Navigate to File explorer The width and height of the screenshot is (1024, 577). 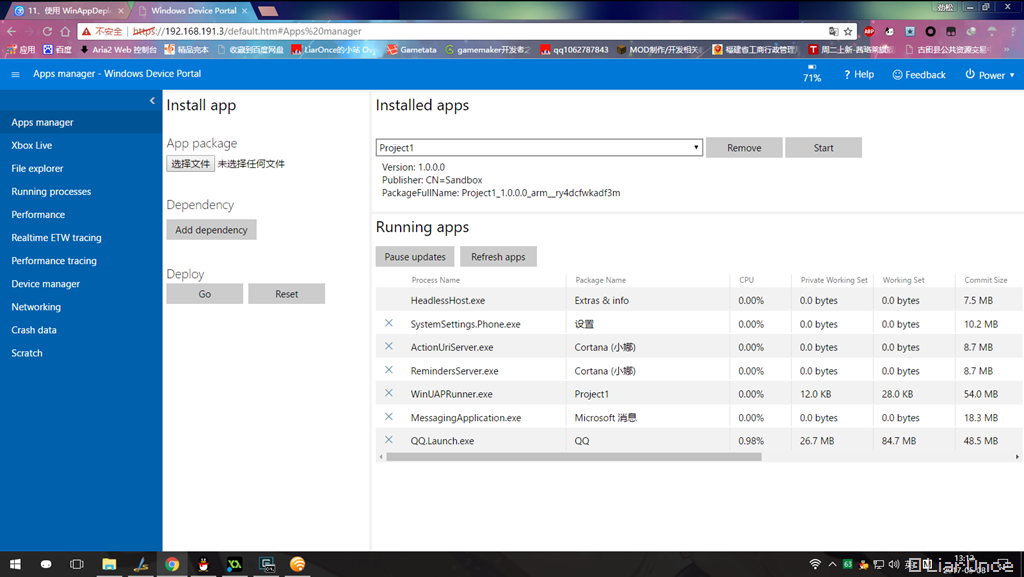point(37,168)
